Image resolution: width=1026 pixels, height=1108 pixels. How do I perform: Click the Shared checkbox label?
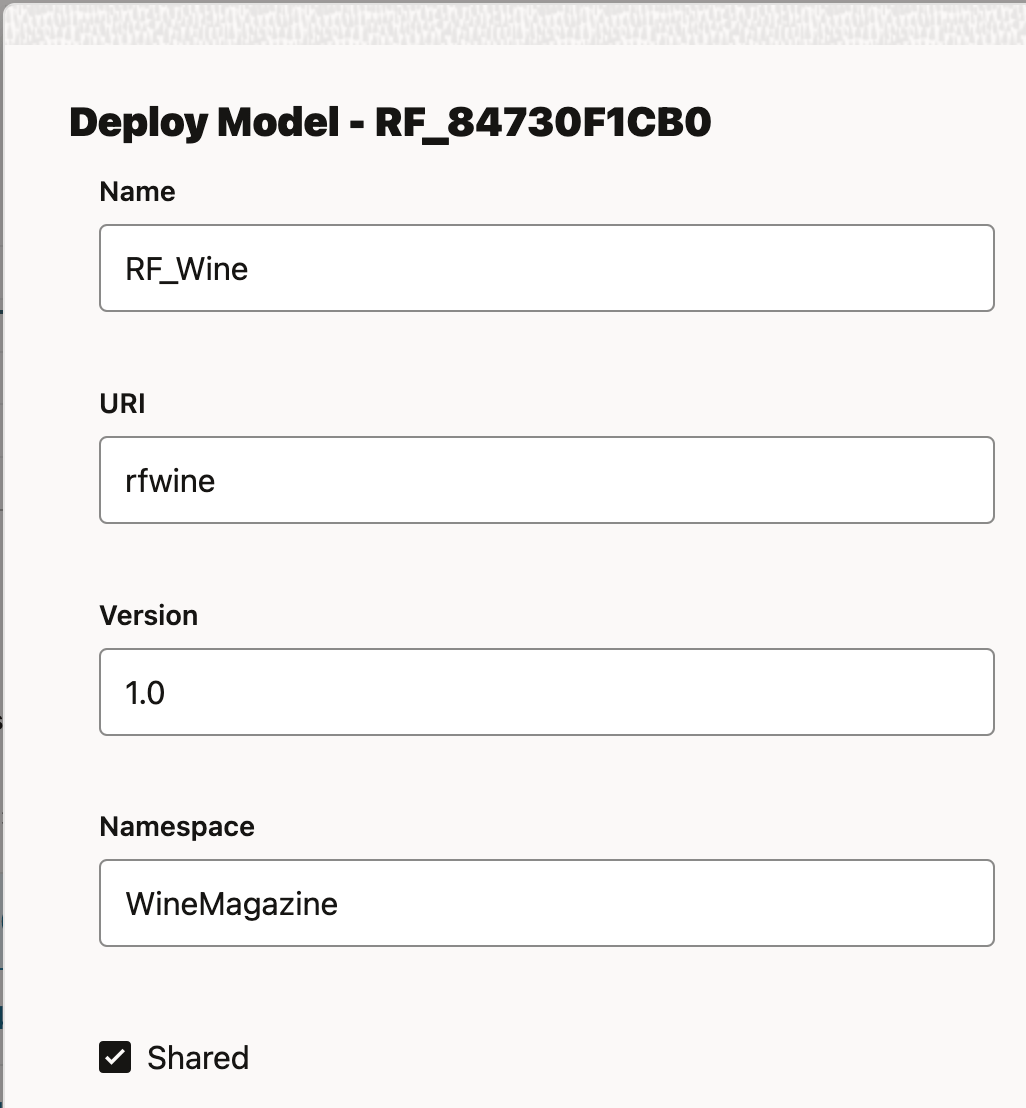[197, 1057]
